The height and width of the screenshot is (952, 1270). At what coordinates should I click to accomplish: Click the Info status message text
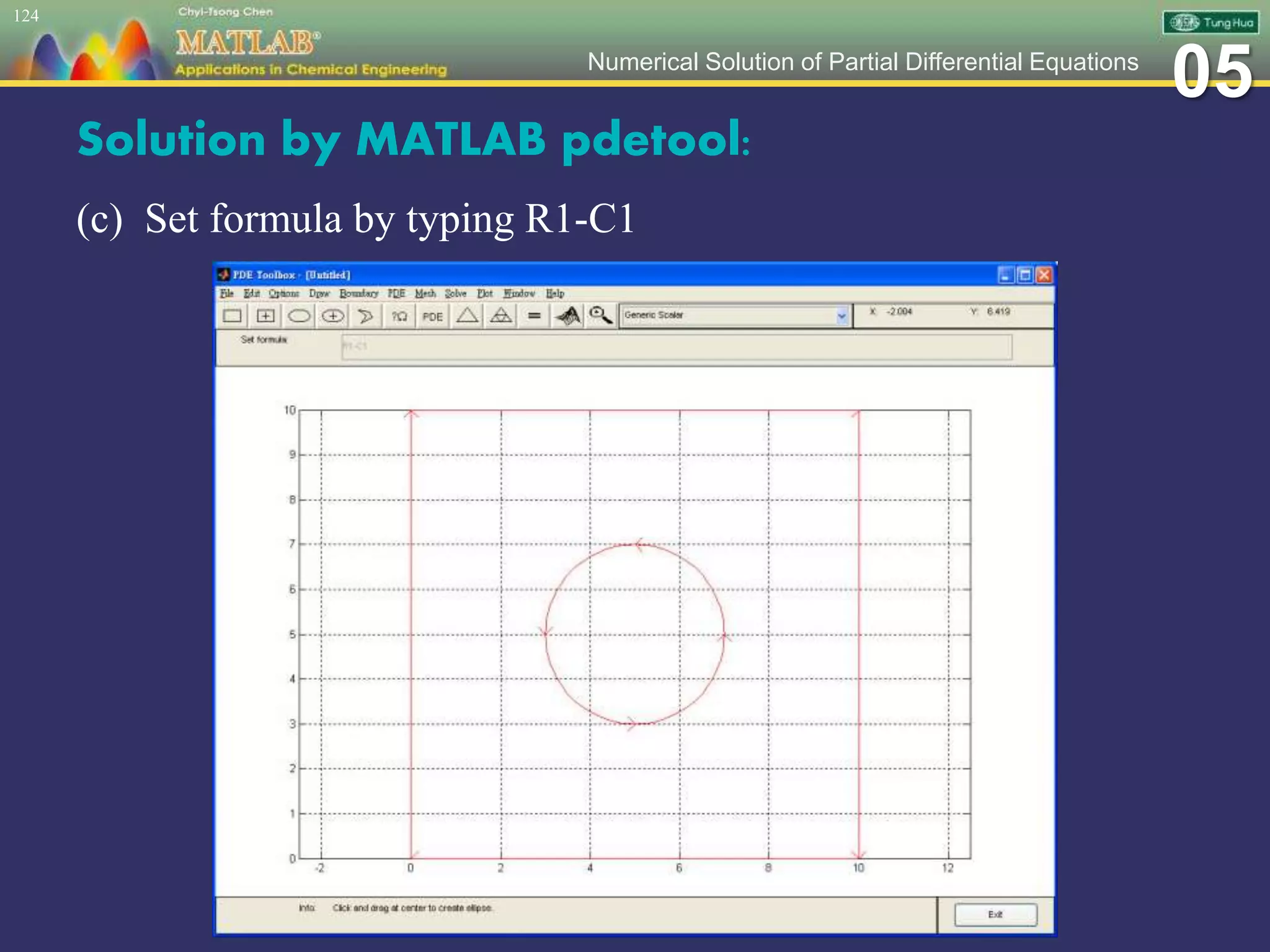pos(412,907)
